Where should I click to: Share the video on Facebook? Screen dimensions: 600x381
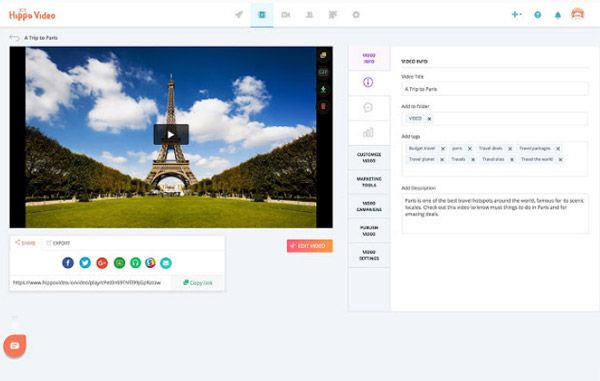coord(68,263)
